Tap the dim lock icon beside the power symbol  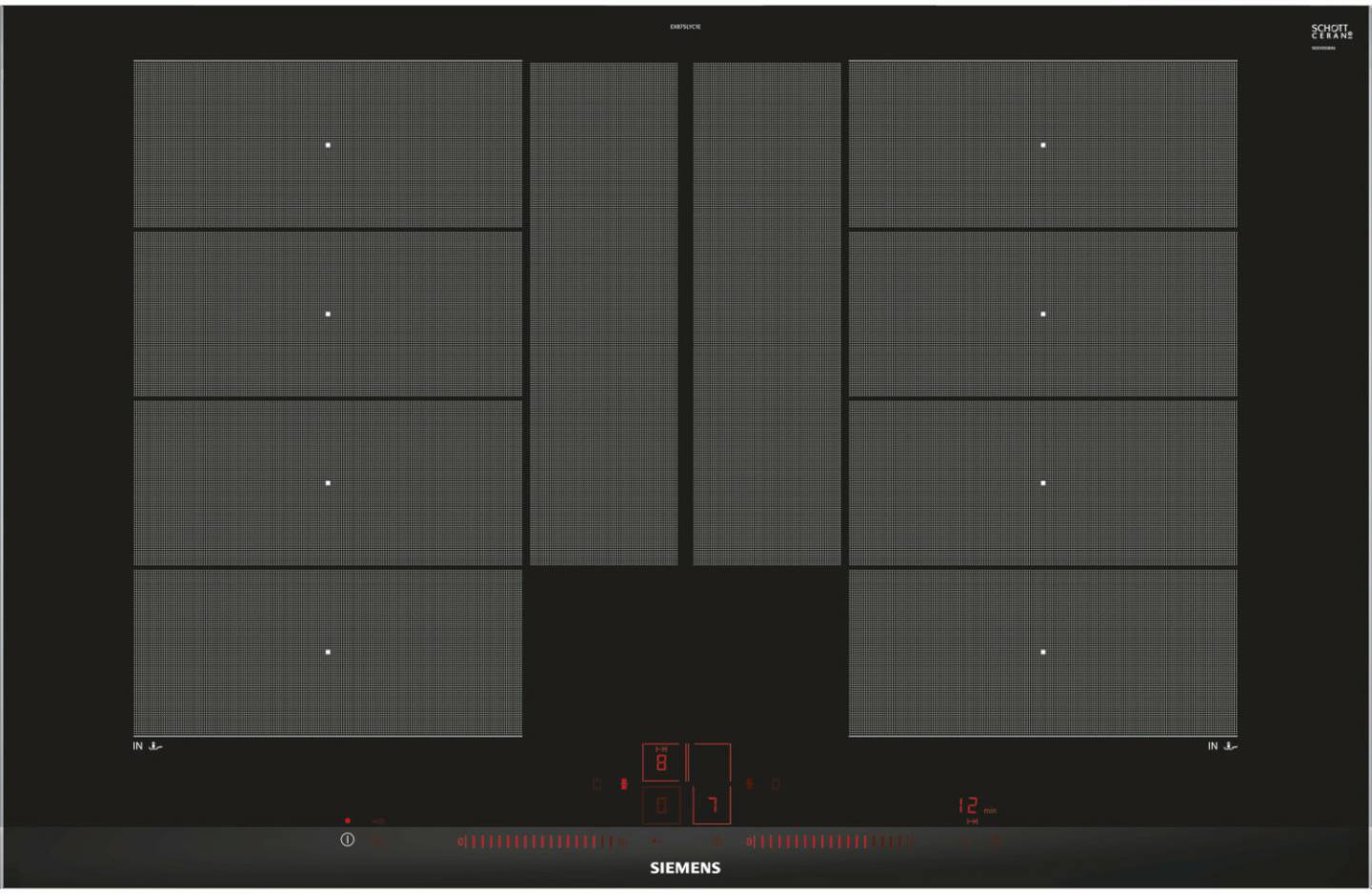point(376,841)
